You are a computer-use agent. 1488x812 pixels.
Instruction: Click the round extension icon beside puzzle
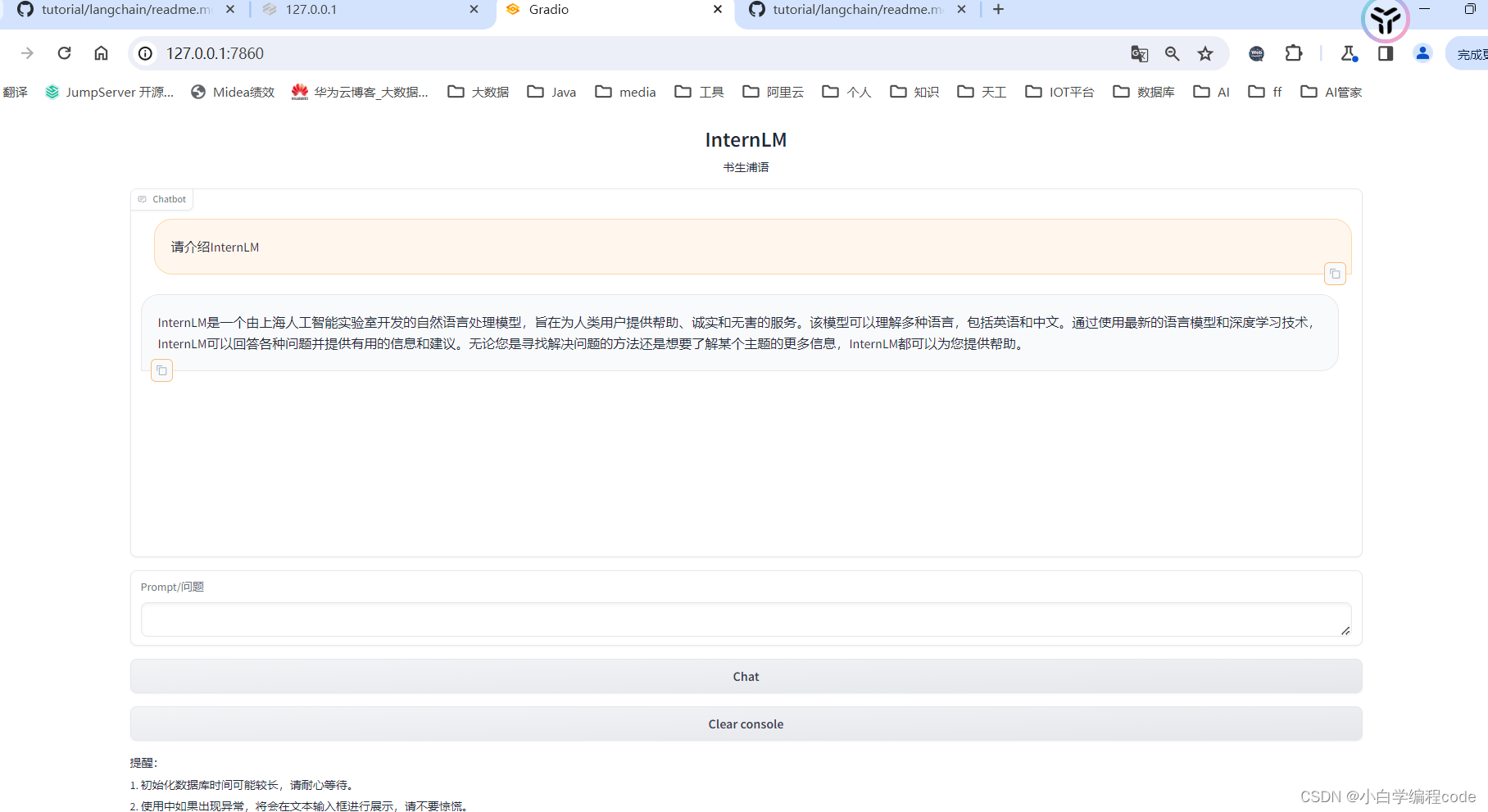coord(1256,53)
